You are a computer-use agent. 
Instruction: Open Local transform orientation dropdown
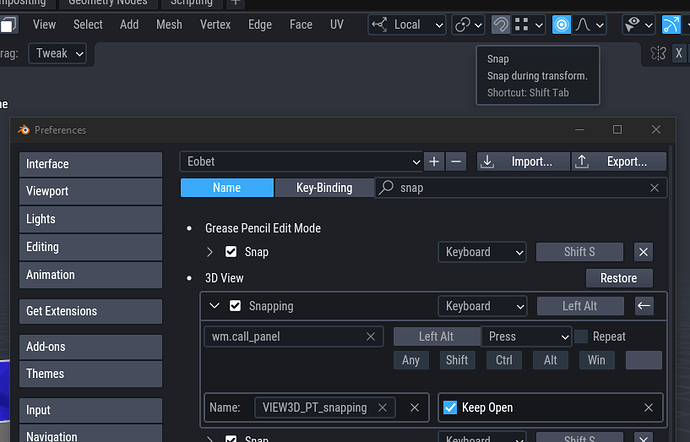tap(407, 25)
